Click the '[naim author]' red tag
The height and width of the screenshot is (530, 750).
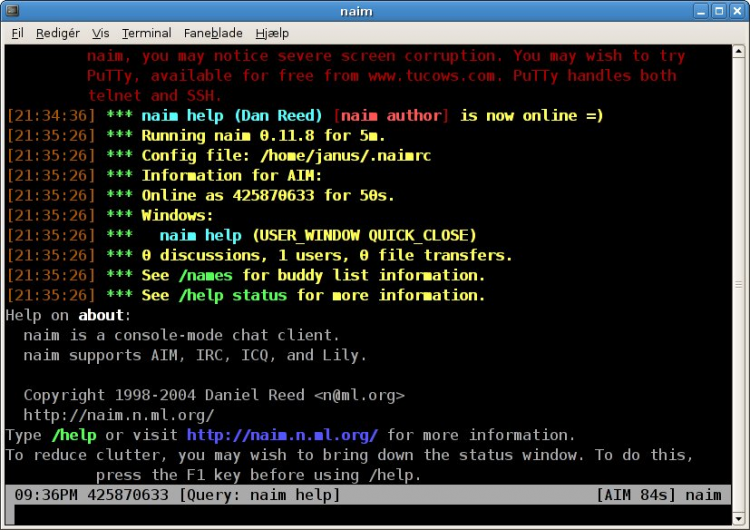(x=391, y=115)
